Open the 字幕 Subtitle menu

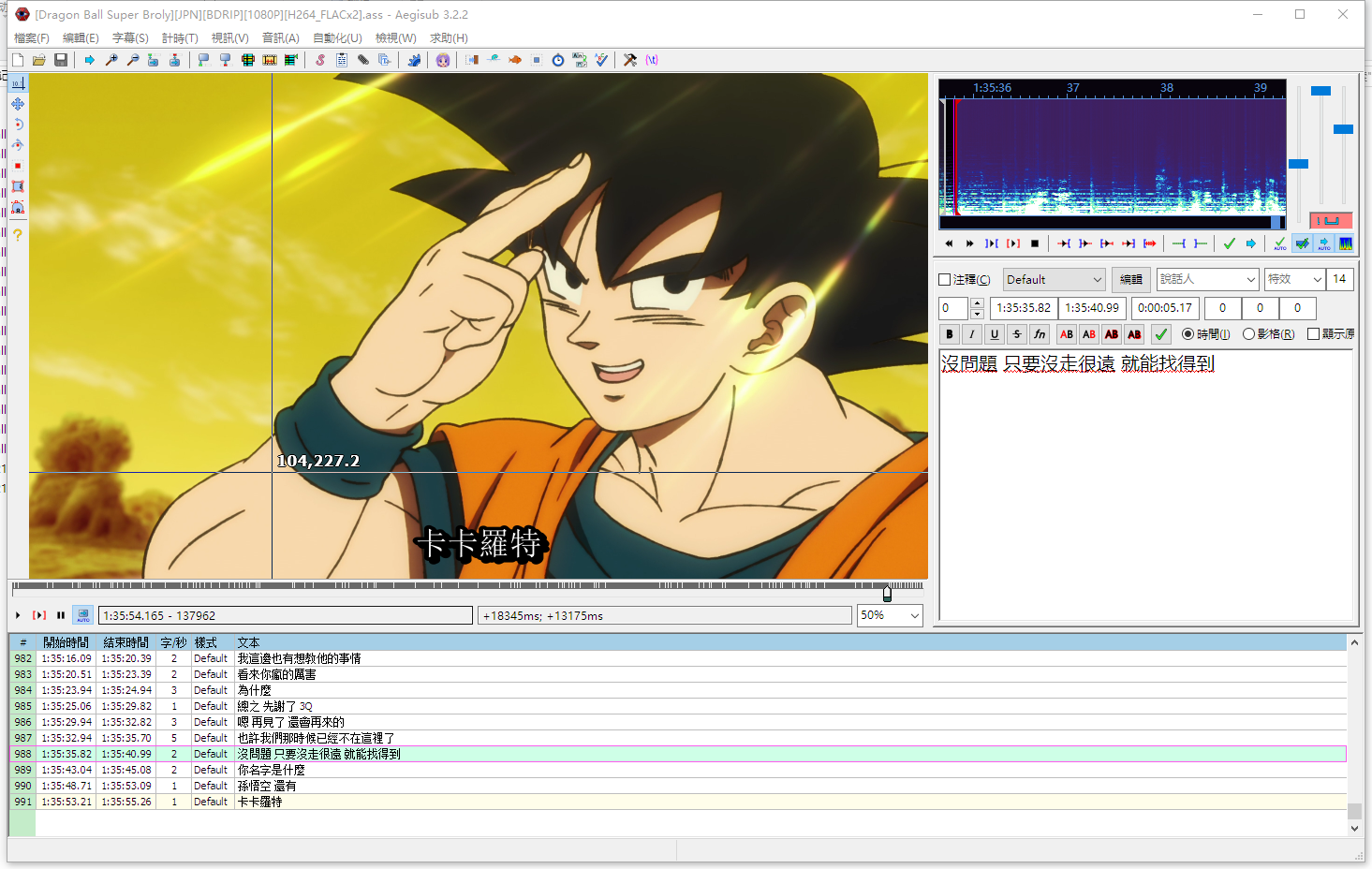click(130, 38)
